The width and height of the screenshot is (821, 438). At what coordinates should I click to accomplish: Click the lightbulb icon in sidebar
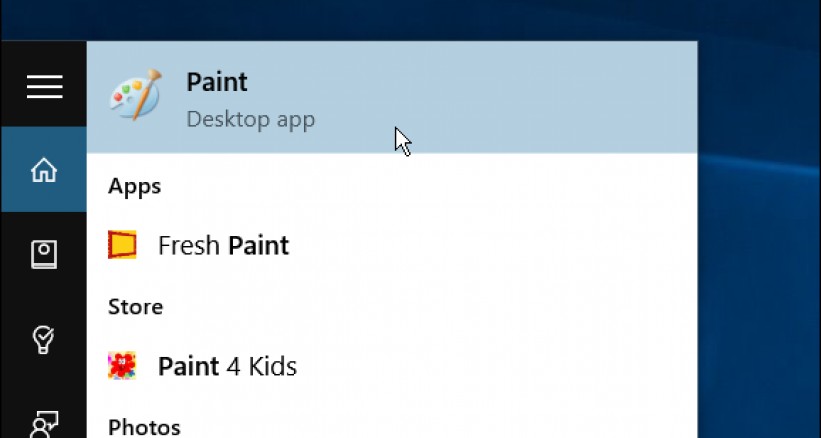coord(44,340)
